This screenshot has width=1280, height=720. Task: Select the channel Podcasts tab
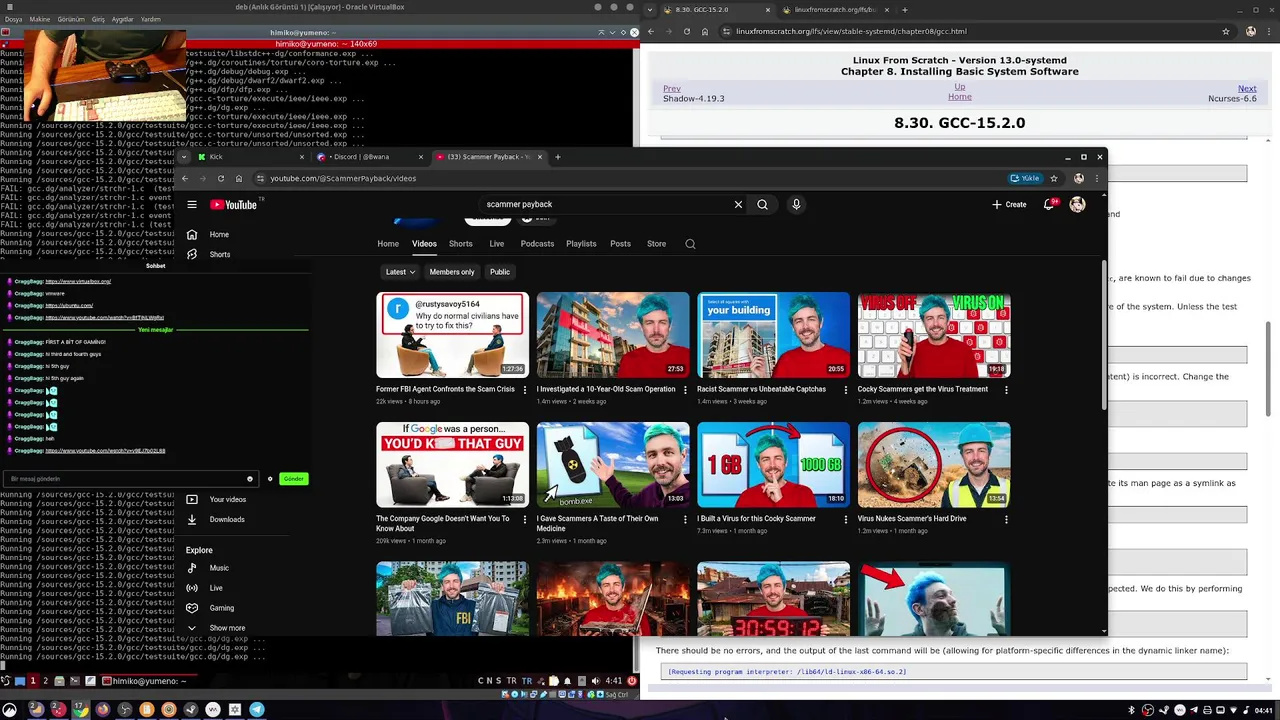click(537, 244)
